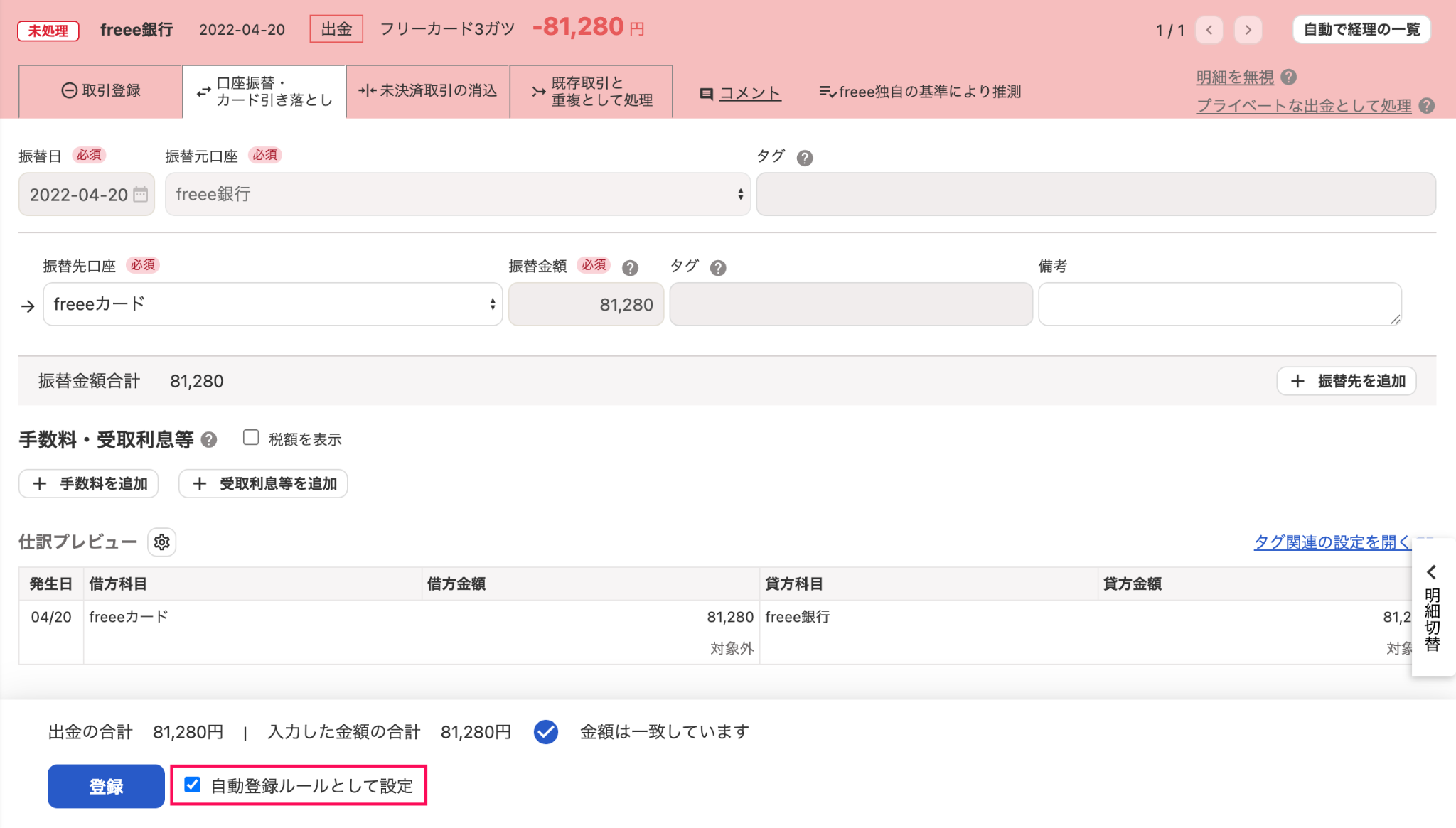
Task: Click help icon next to top タグ label
Action: pyautogui.click(x=804, y=158)
